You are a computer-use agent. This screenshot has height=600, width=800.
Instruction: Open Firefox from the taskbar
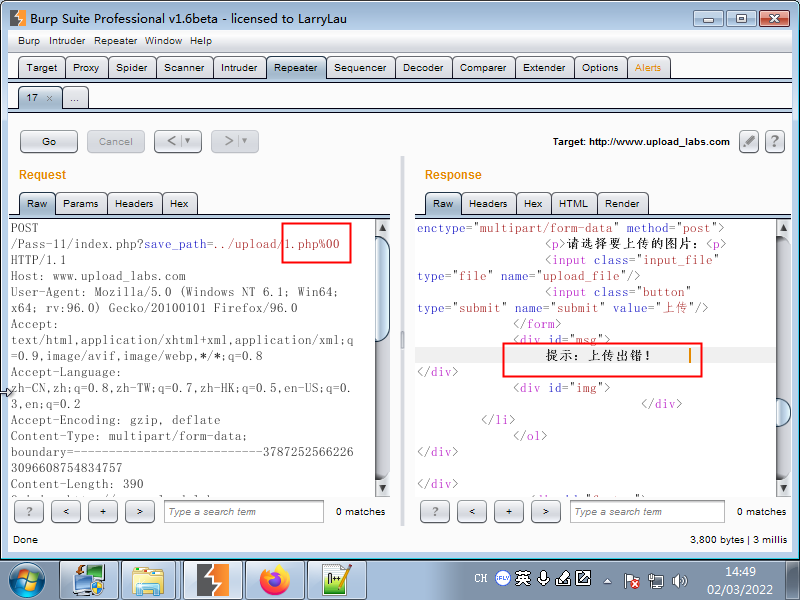tap(275, 580)
